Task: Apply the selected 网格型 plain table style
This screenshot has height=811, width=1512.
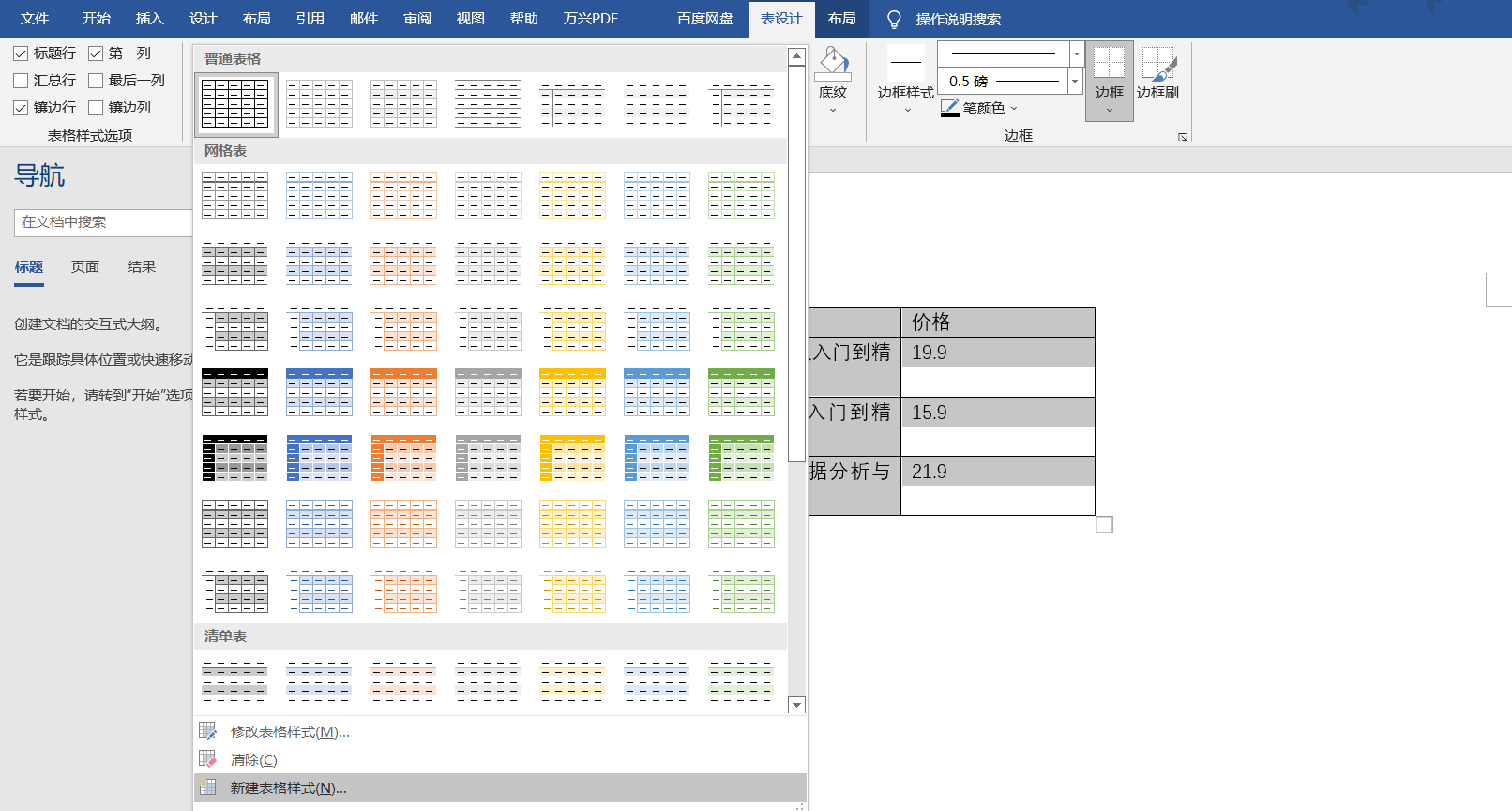Action: (235, 103)
